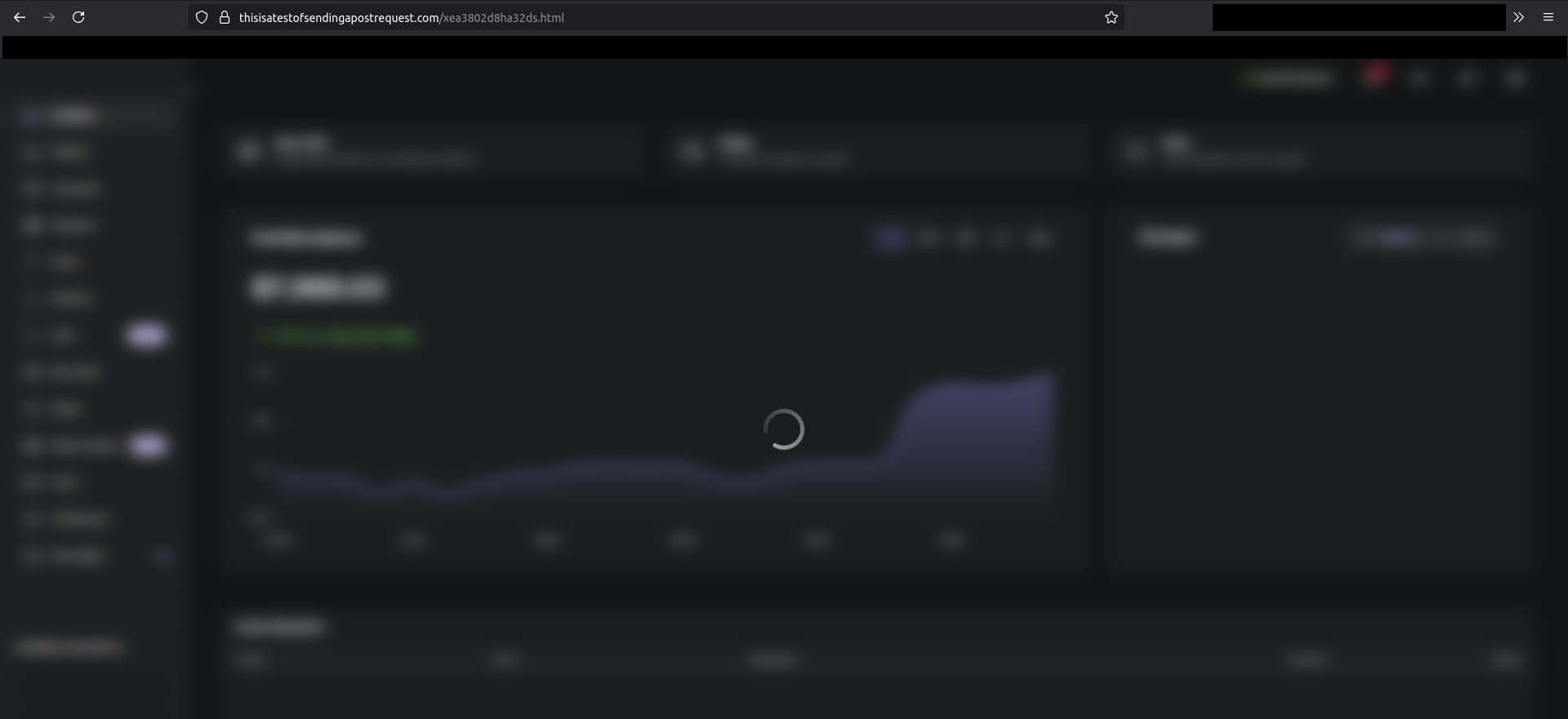The height and width of the screenshot is (719, 1568).
Task: Click the browser back arrow
Action: 20,17
